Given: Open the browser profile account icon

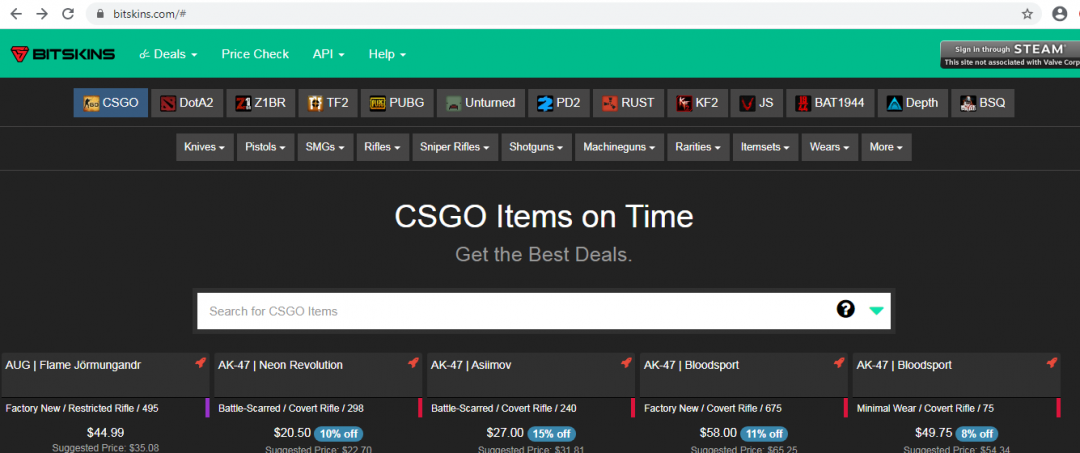Looking at the screenshot, I should [1060, 14].
